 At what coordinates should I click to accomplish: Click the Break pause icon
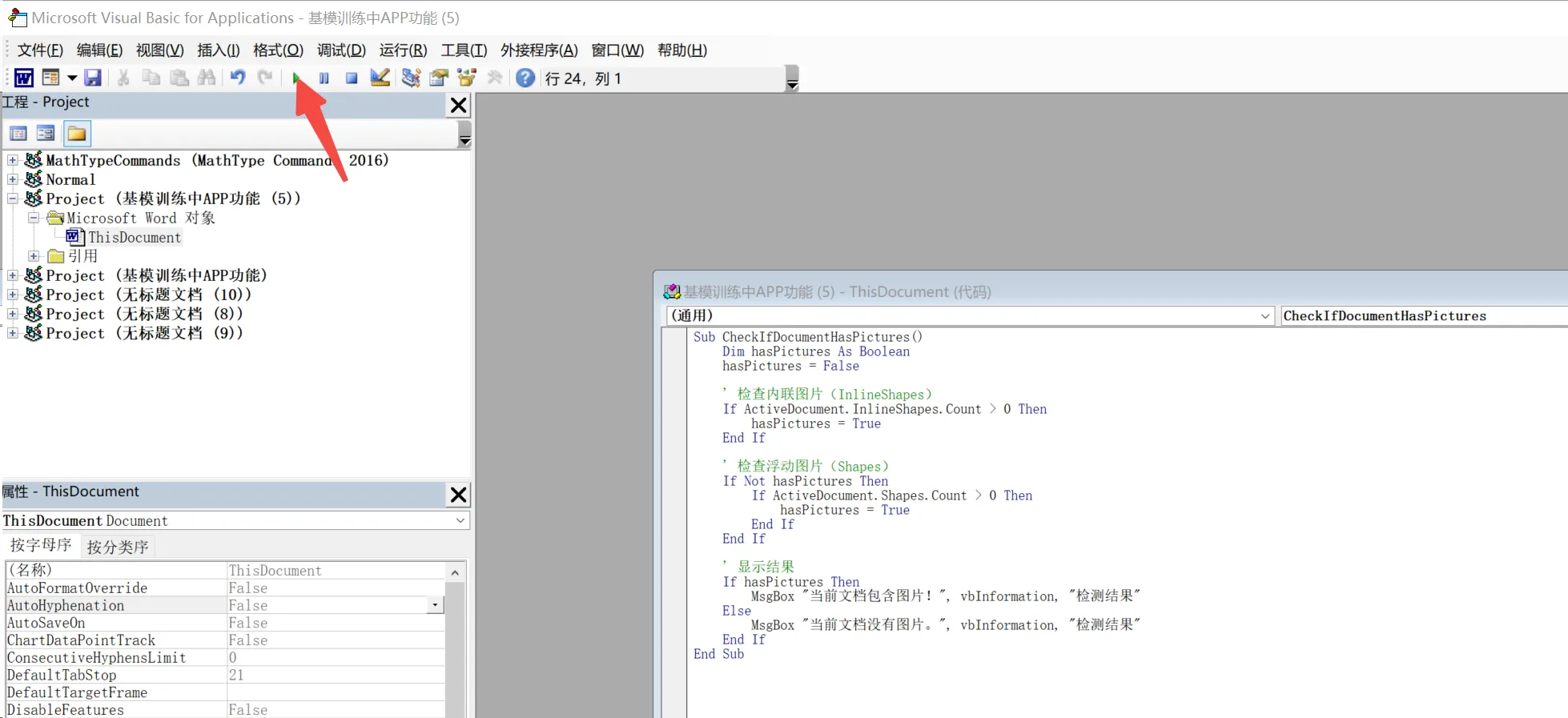pos(324,78)
